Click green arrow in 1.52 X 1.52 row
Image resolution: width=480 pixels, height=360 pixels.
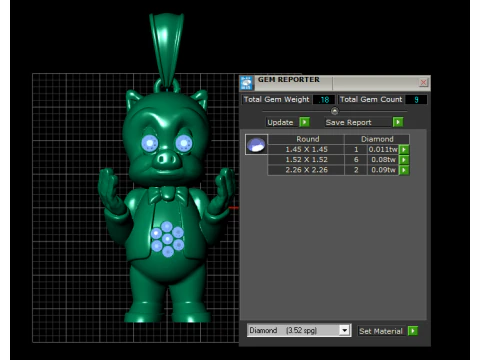tap(404, 160)
